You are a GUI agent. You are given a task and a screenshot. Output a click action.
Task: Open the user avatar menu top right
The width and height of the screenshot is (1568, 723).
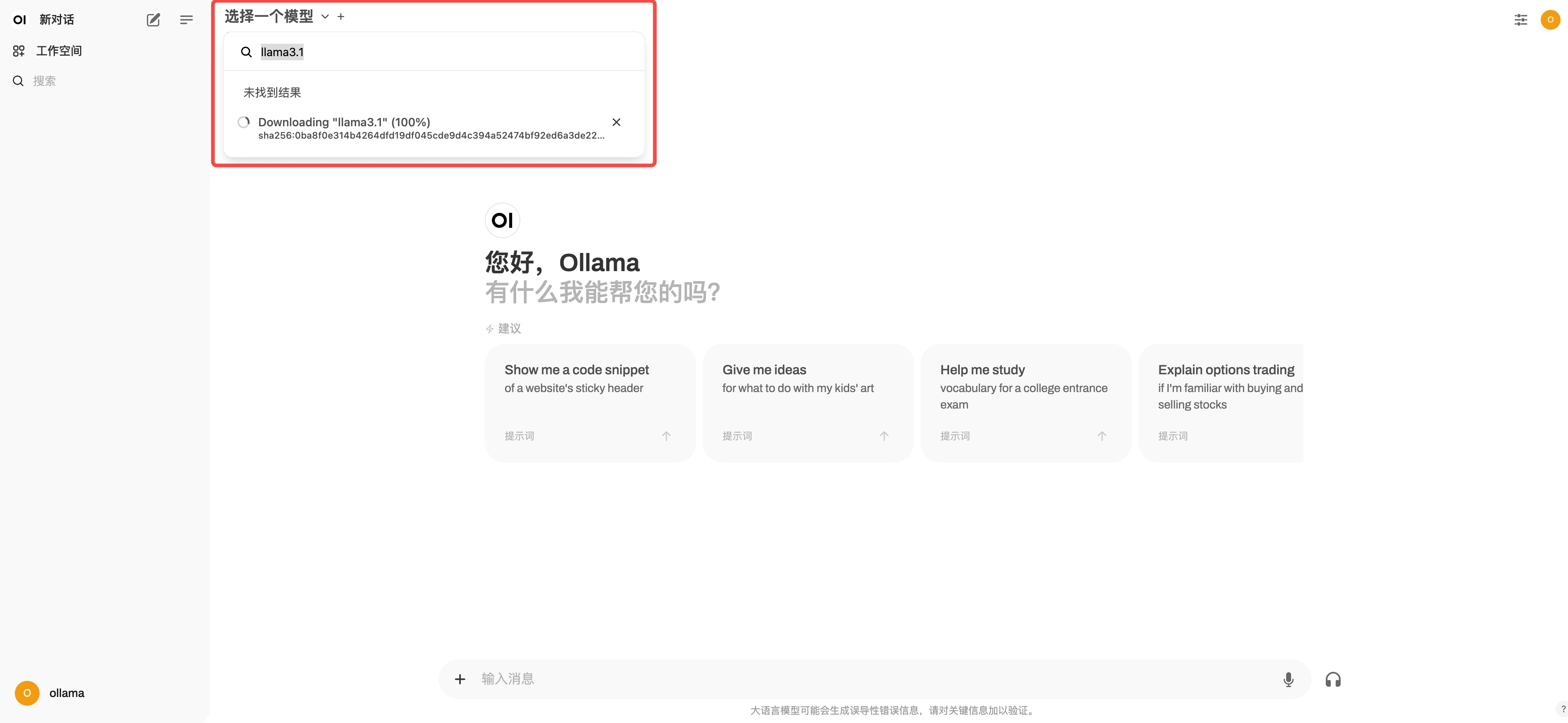(1550, 19)
